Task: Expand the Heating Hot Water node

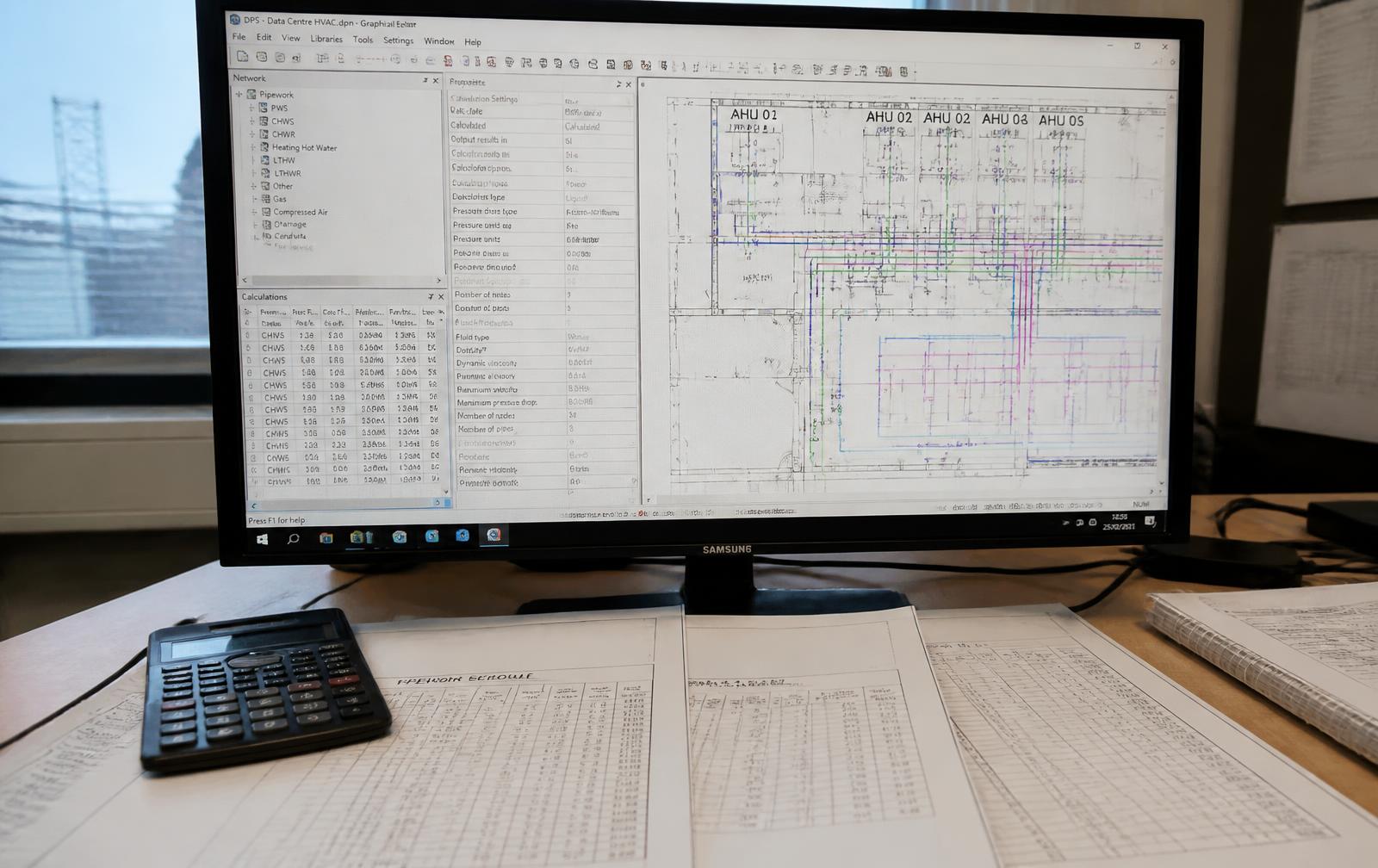Action: [x=253, y=147]
